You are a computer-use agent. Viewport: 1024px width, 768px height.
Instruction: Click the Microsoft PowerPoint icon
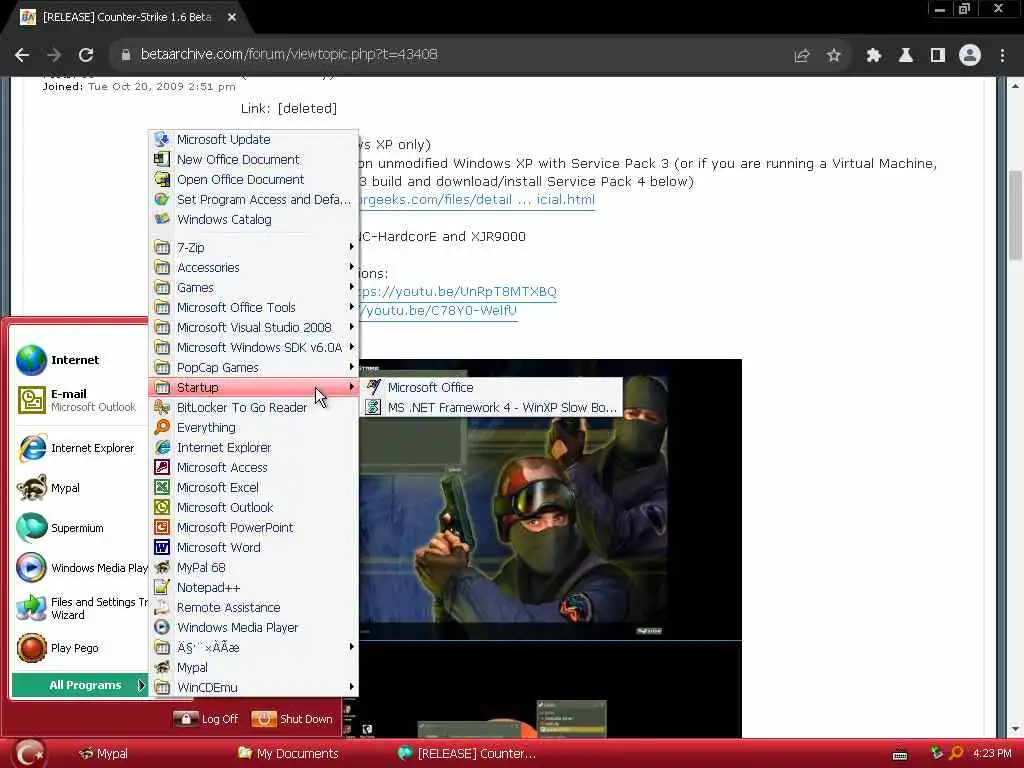[x=162, y=528]
